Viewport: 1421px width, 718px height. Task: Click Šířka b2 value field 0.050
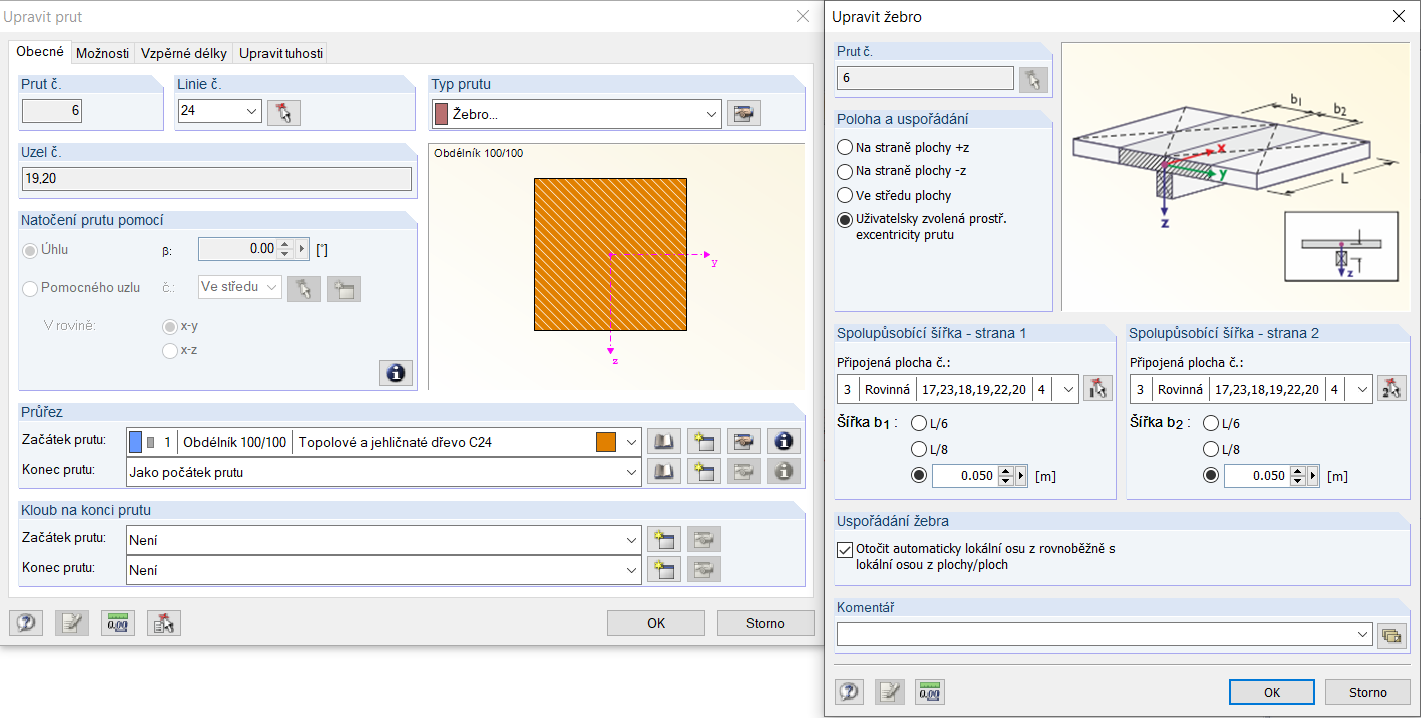[x=1257, y=476]
